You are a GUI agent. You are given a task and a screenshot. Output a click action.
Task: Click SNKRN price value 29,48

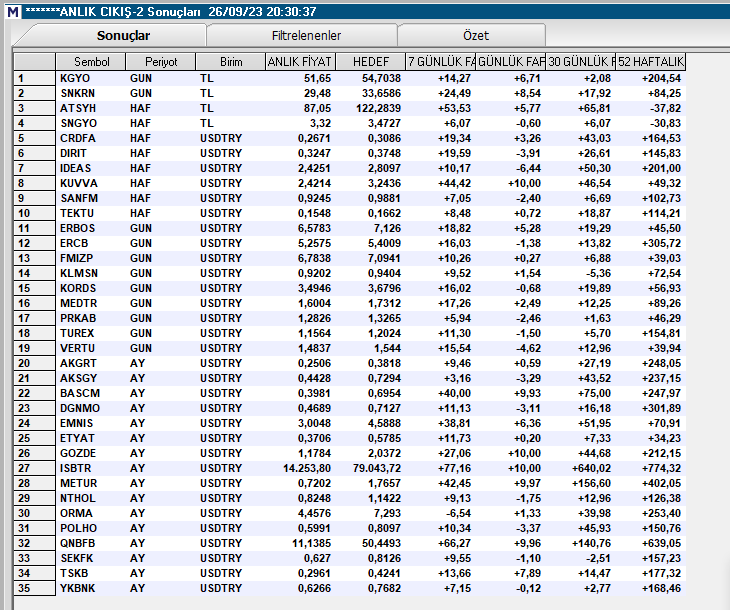(x=318, y=93)
